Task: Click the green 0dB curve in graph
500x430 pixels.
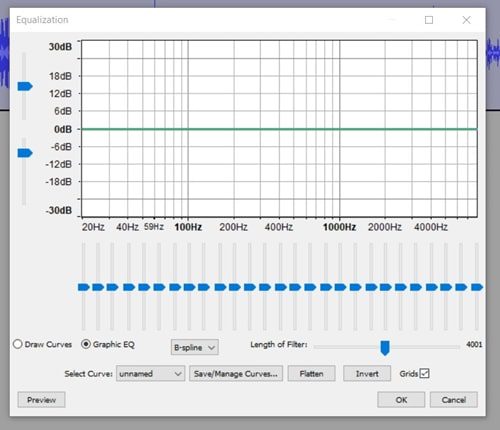Action: [279, 129]
